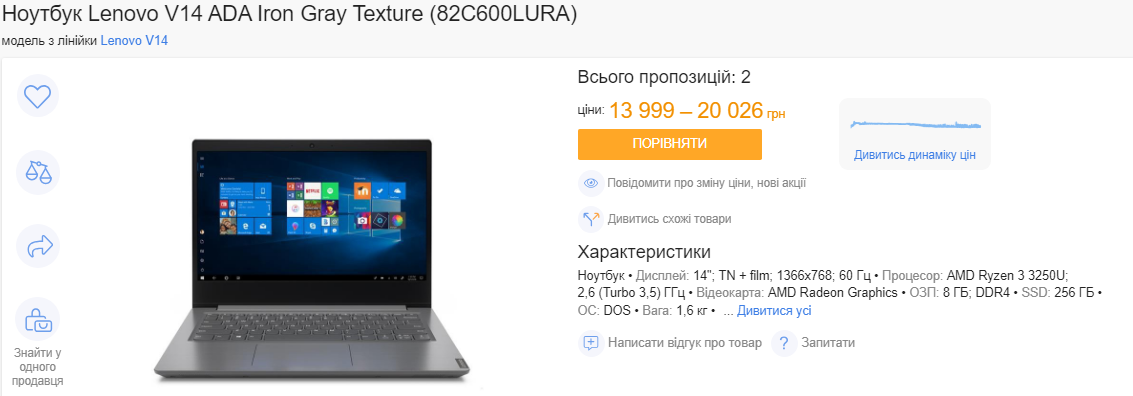The width and height of the screenshot is (1133, 396).
Task: Click Повідомити про зміну ціни text
Action: (707, 183)
